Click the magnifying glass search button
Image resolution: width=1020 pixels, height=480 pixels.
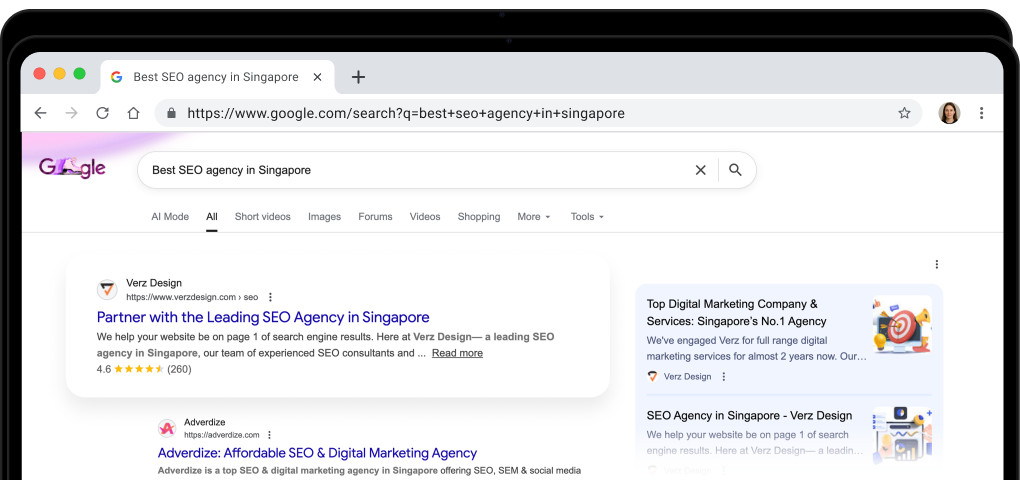pos(735,170)
